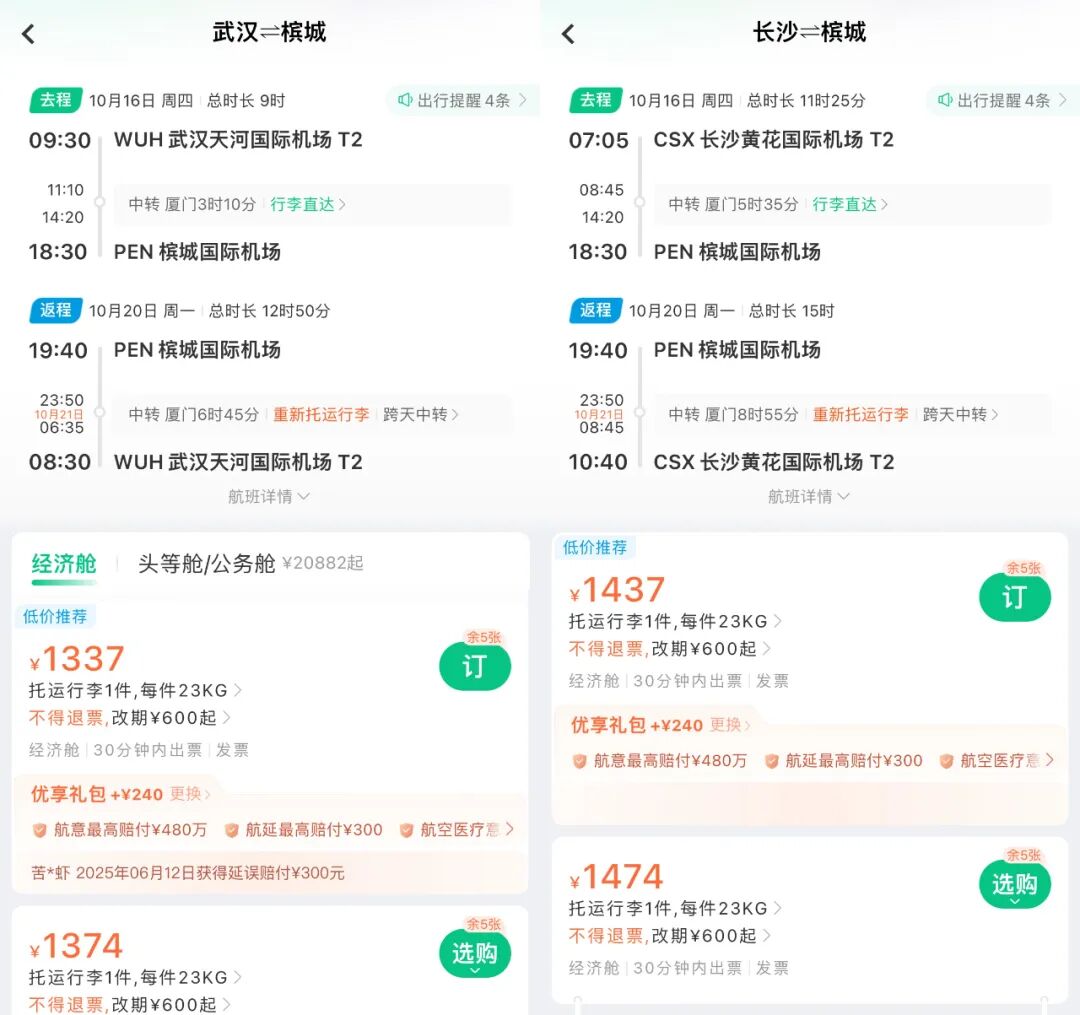The image size is (1080, 1015).
Task: Tap the back arrow on 武汉⇌槟城 page
Action: 28,33
